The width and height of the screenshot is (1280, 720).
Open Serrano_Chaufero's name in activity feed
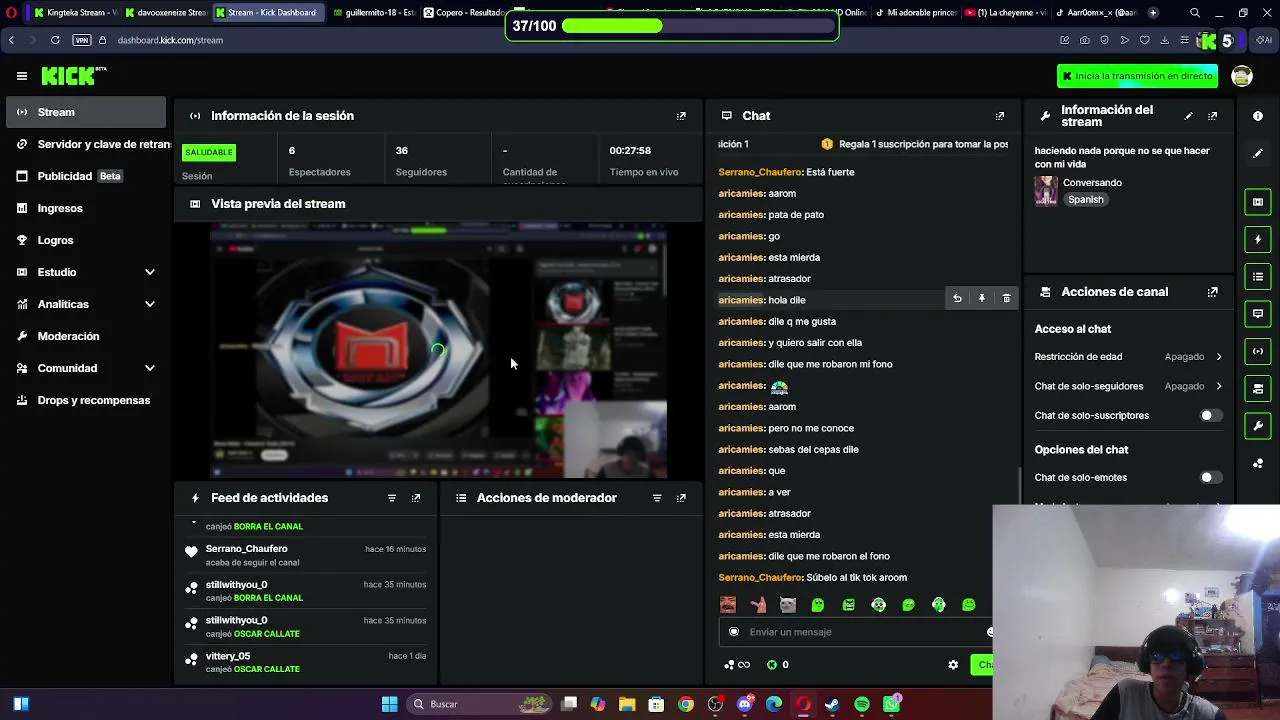[x=246, y=549]
